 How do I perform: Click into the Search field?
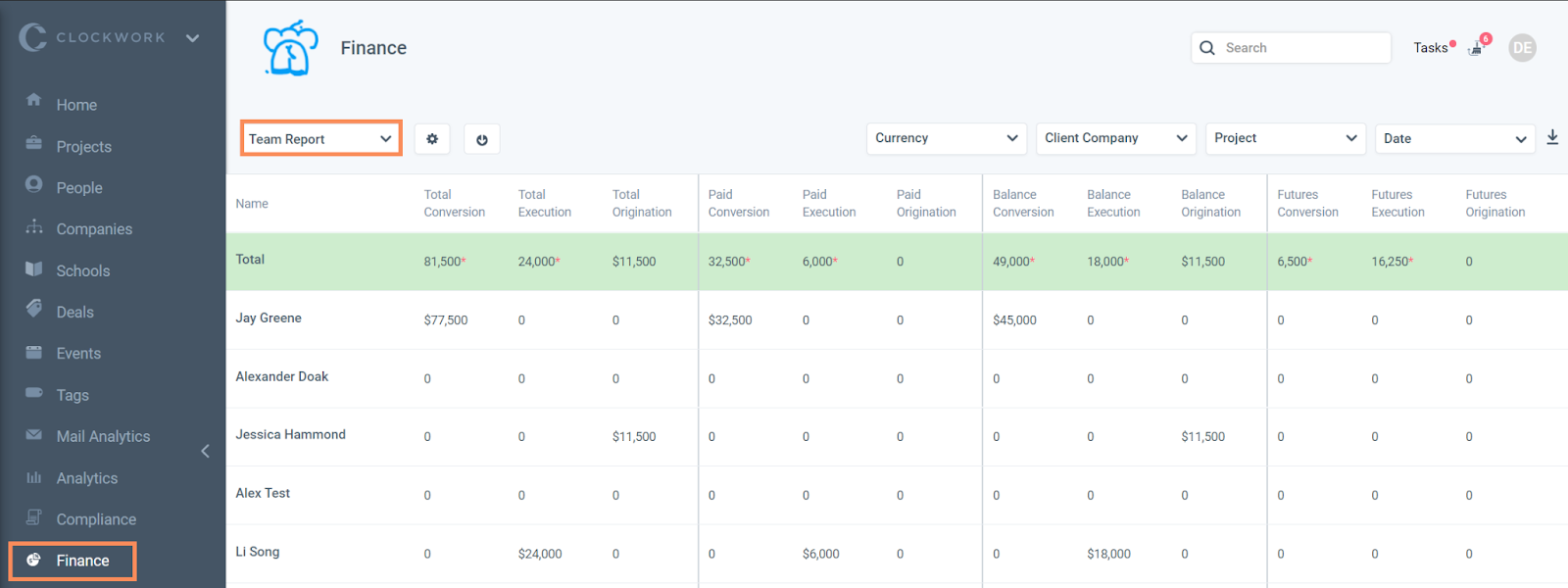click(x=1291, y=48)
